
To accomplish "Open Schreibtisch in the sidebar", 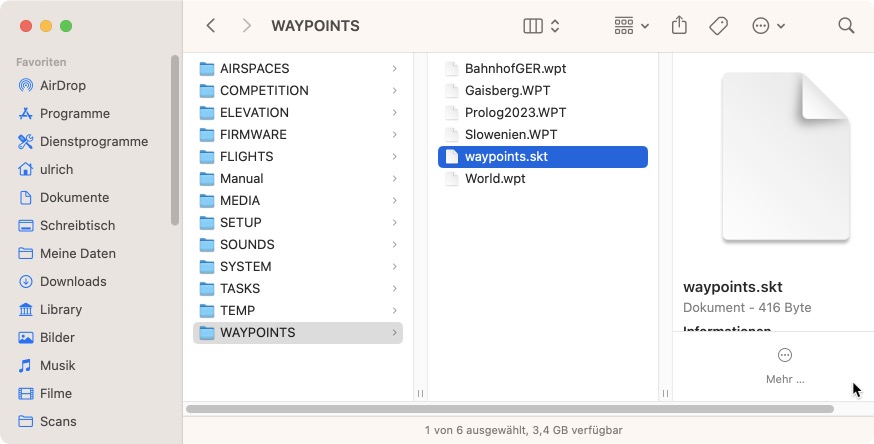I will tap(77, 226).
